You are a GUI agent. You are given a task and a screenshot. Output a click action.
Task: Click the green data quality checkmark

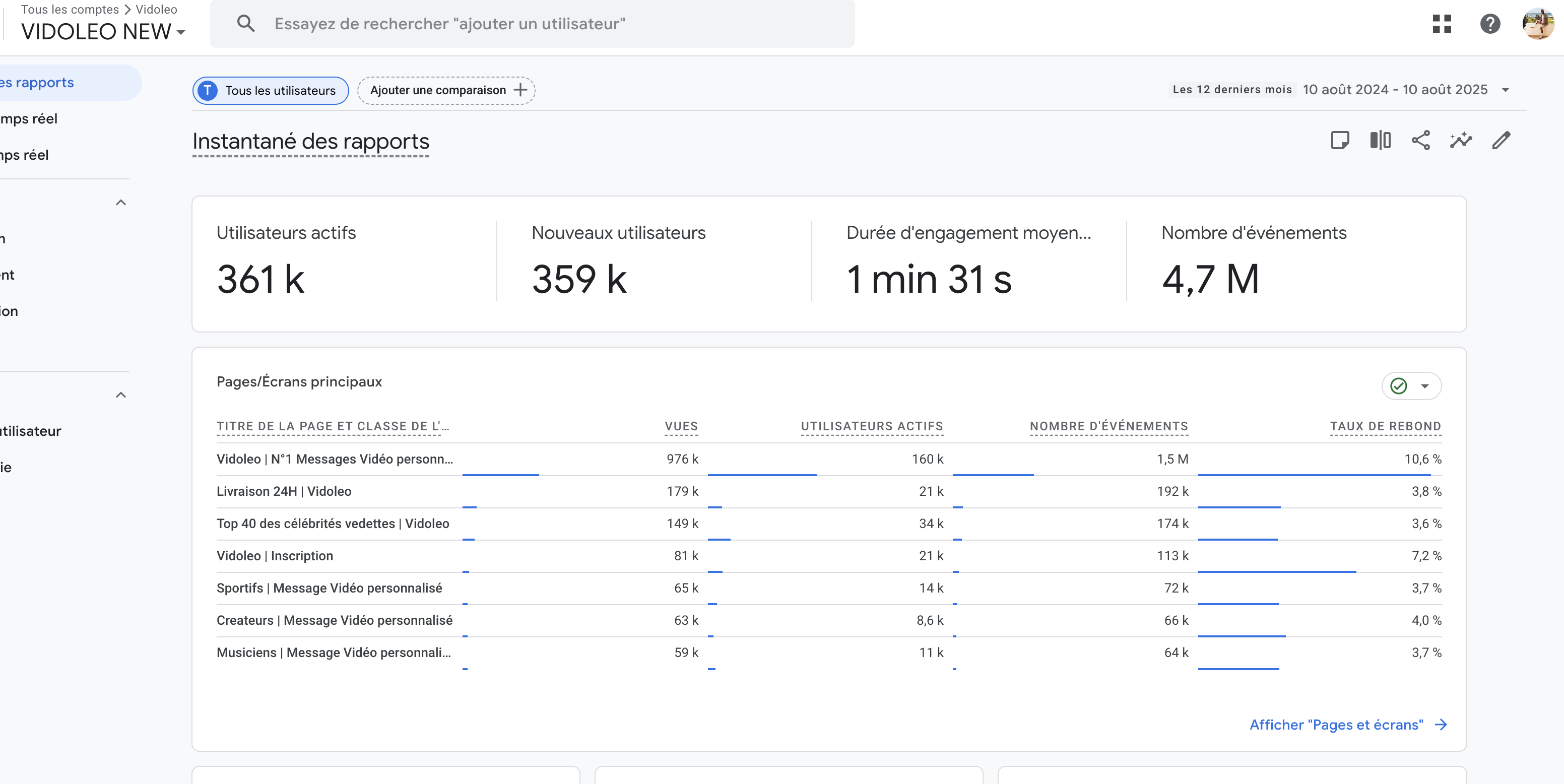(1398, 385)
